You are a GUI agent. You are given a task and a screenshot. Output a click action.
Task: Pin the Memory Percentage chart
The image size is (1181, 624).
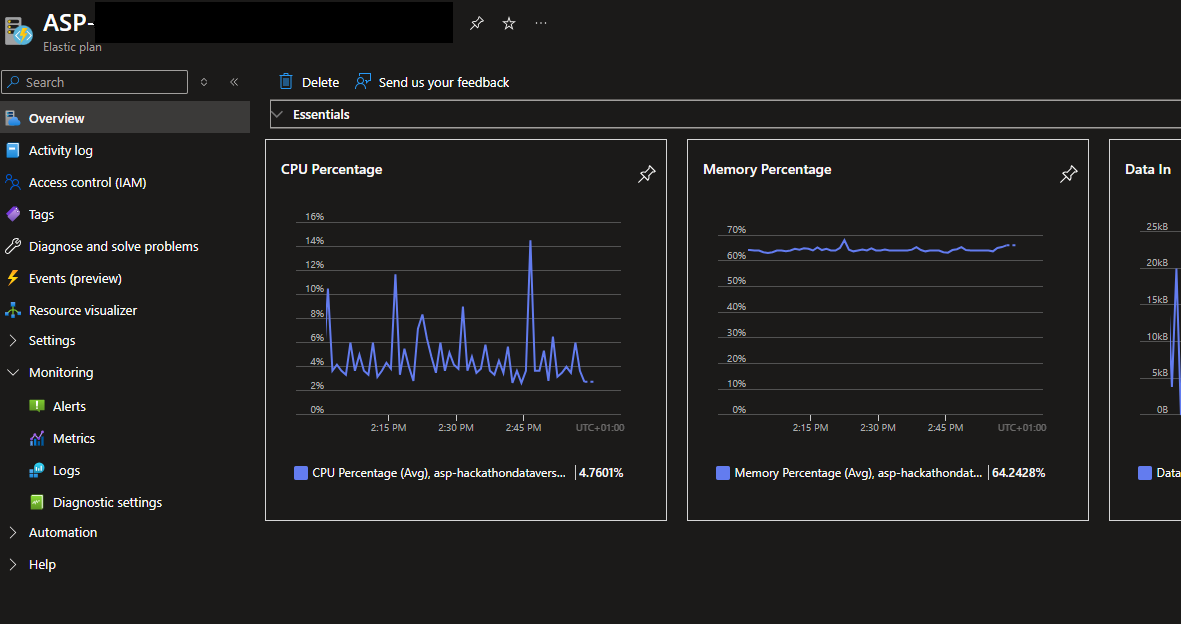pyautogui.click(x=1068, y=174)
